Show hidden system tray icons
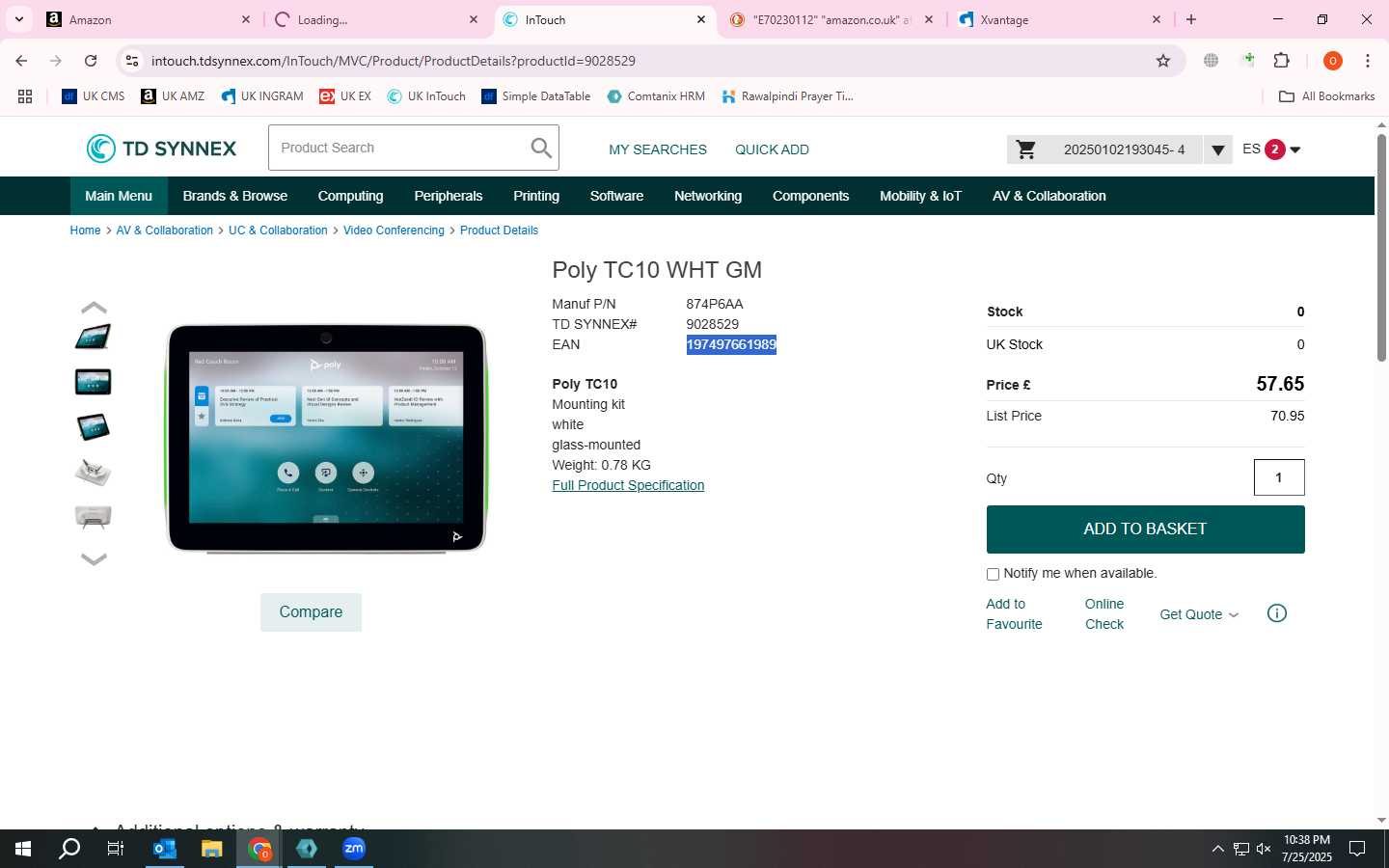Screen dimensions: 1389x868 (x=1217, y=849)
